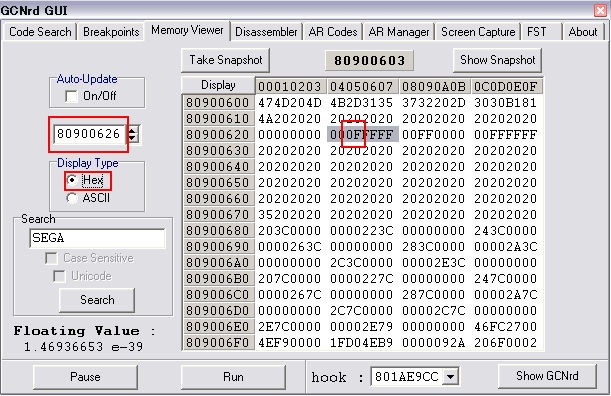
Task: Open the AR Codes tab
Action: point(333,32)
